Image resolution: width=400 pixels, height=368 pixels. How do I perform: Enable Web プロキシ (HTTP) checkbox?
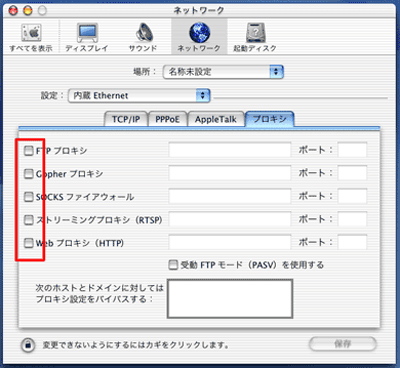(29, 243)
